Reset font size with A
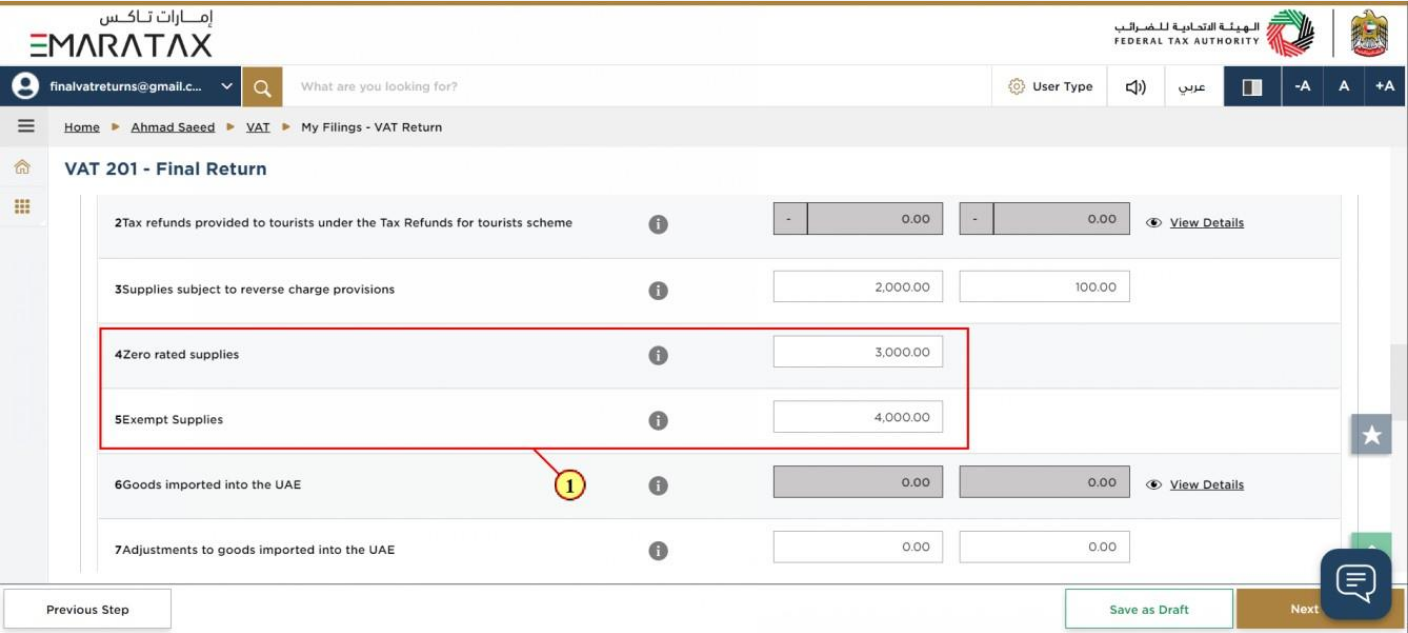This screenshot has height=633, width=1408. (1344, 87)
